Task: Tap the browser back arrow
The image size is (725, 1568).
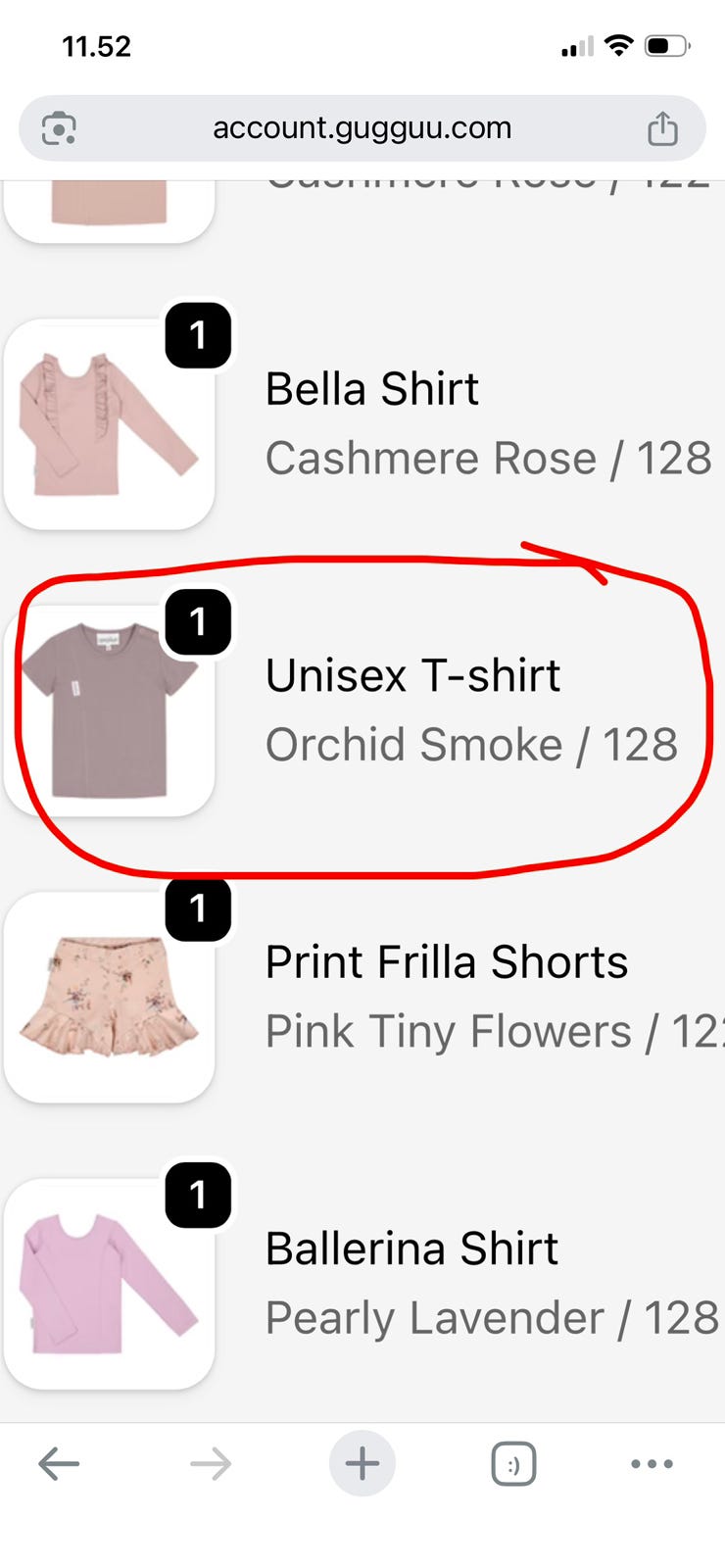Action: pyautogui.click(x=59, y=1464)
